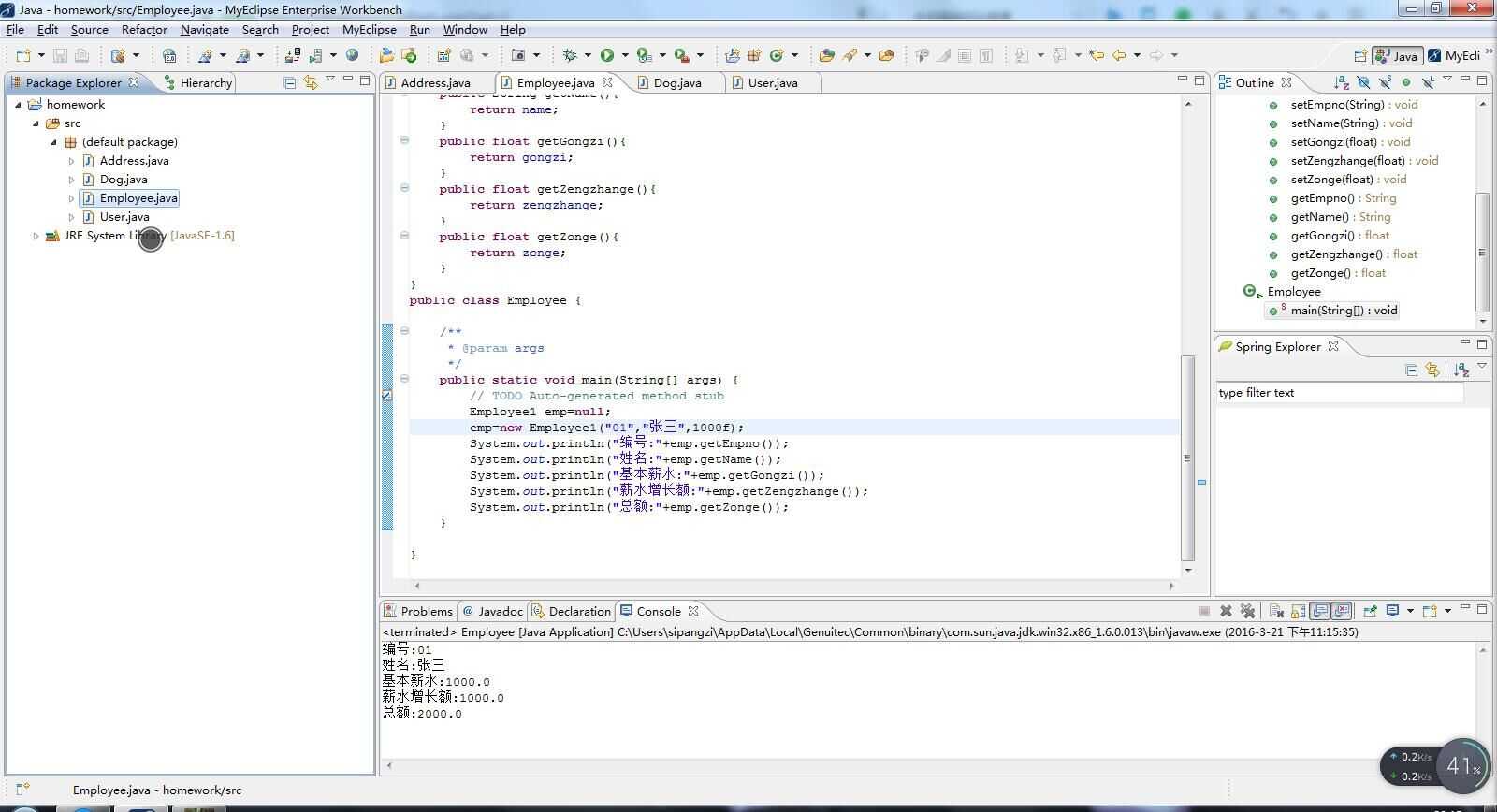Collapse the src folder node
Image resolution: width=1497 pixels, height=812 pixels.
click(x=36, y=123)
